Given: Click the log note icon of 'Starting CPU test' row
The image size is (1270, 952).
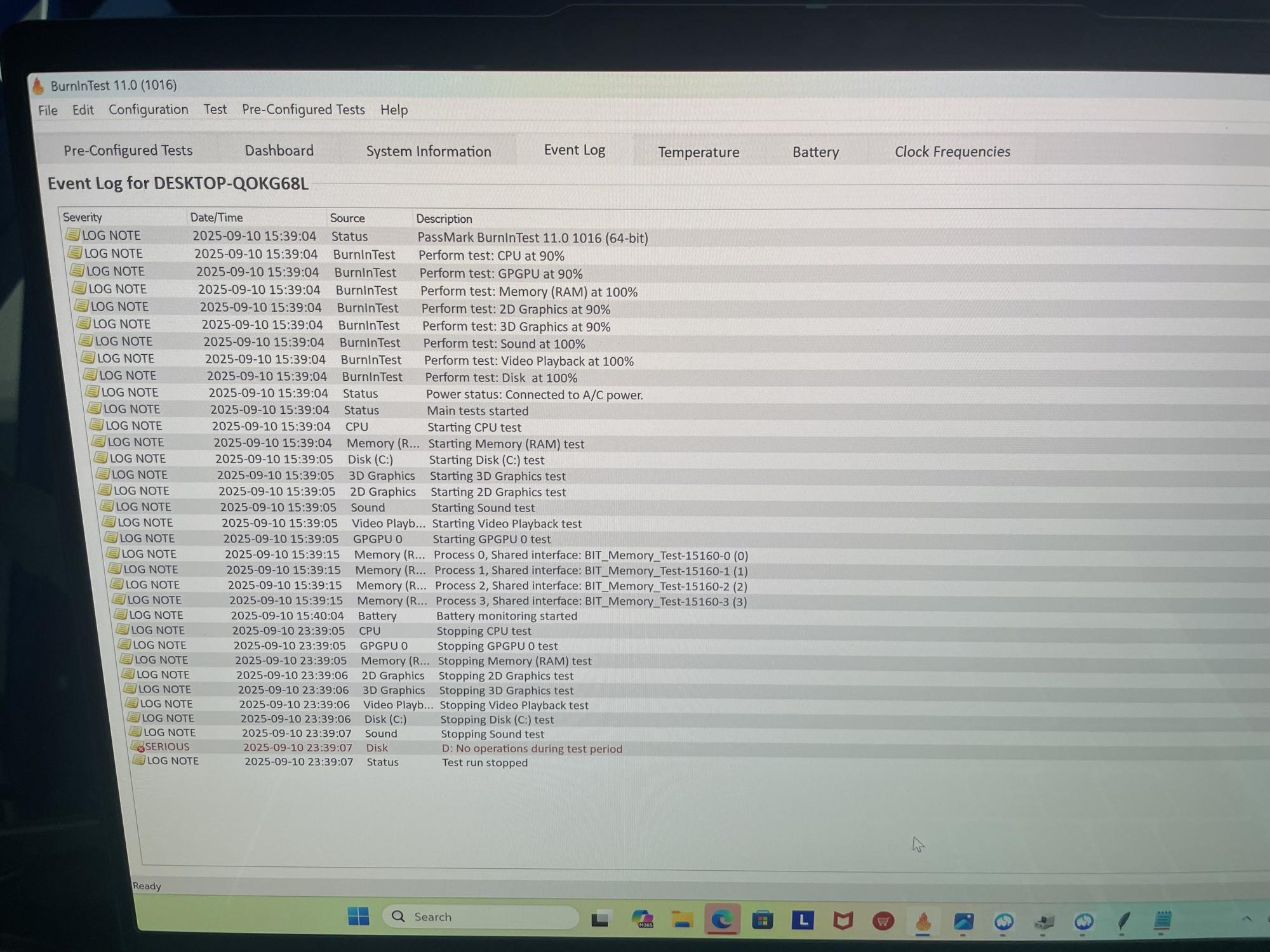Looking at the screenshot, I should pos(96,425).
